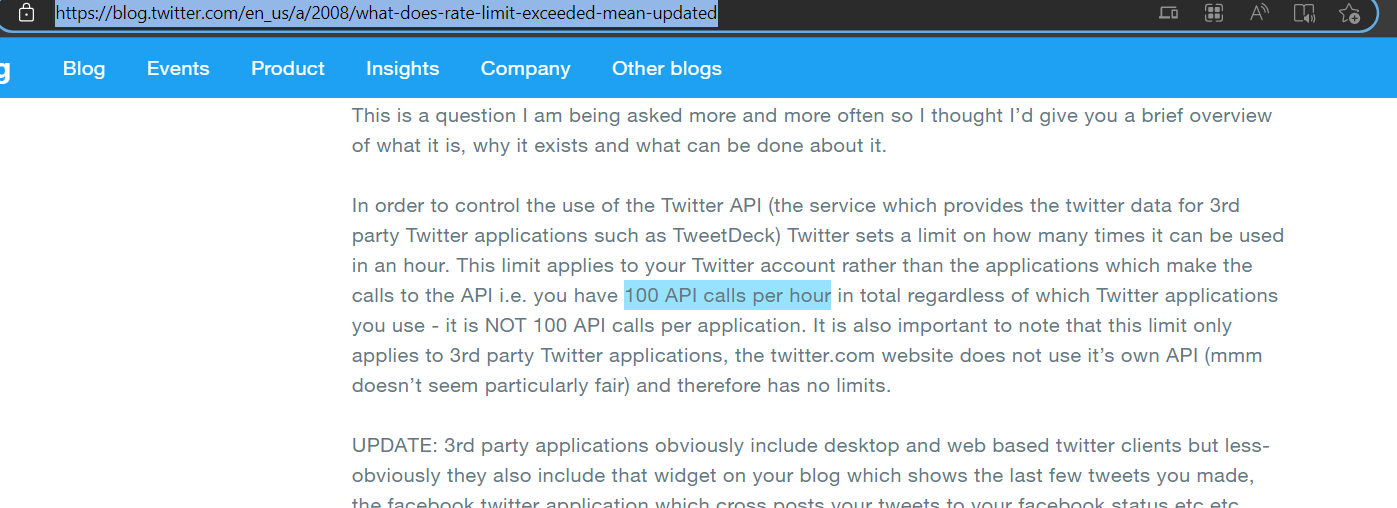The image size is (1397, 508).
Task: Open the Events navigation item
Action: pyautogui.click(x=178, y=68)
